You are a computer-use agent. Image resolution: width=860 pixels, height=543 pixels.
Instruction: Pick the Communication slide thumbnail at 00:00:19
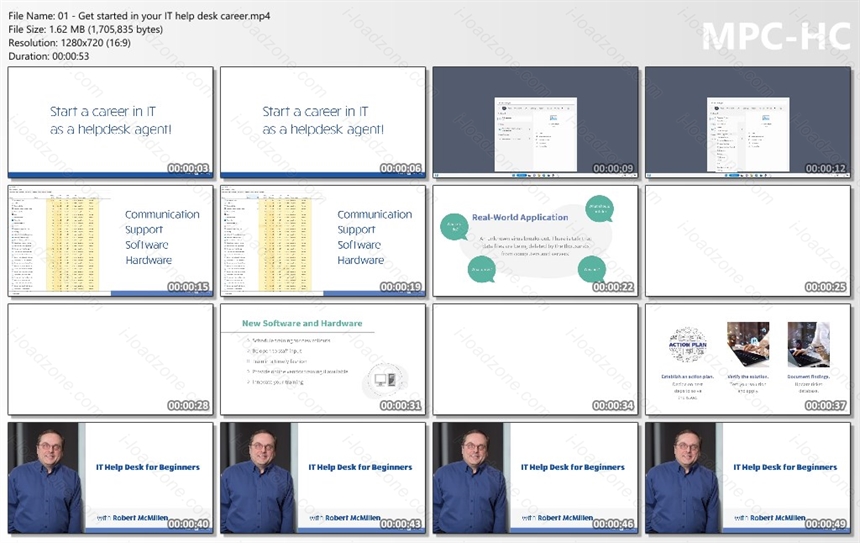pyautogui.click(x=323, y=241)
